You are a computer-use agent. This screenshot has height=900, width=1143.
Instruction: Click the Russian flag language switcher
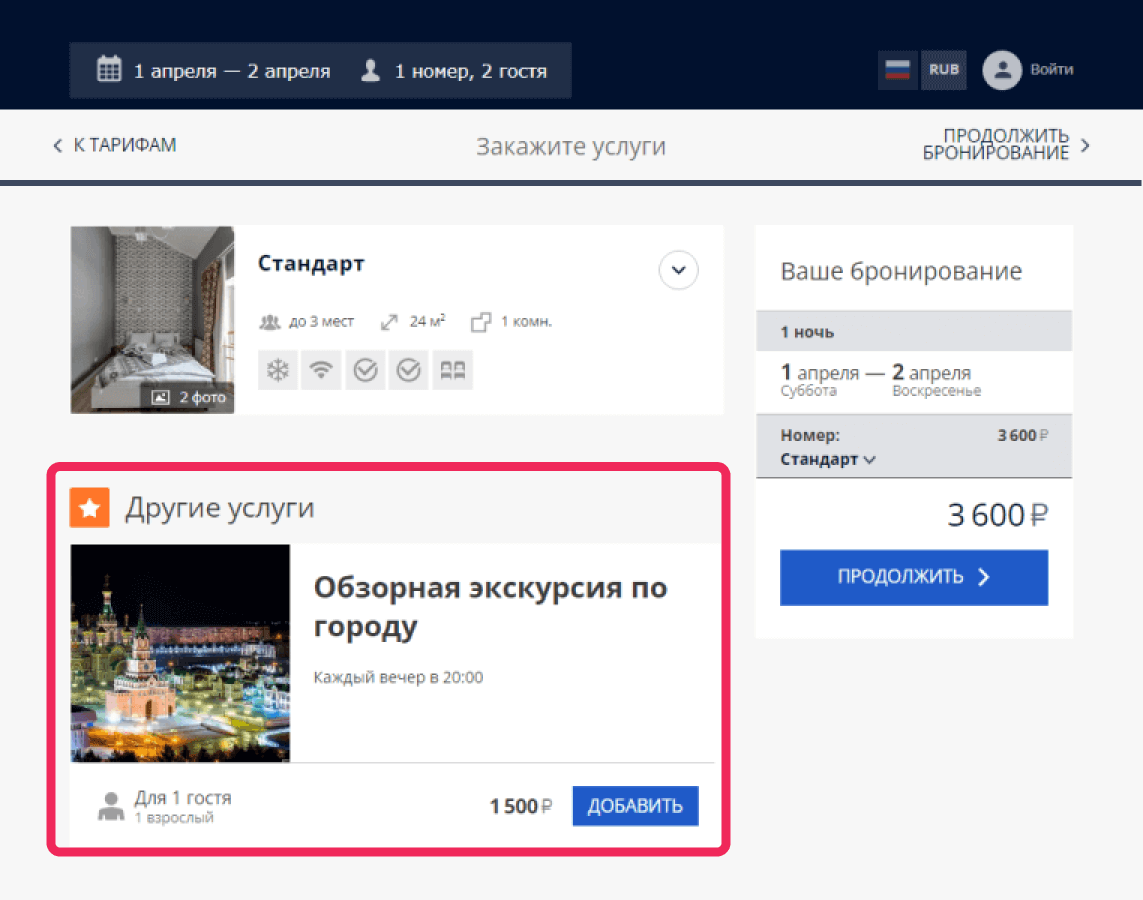coord(897,70)
